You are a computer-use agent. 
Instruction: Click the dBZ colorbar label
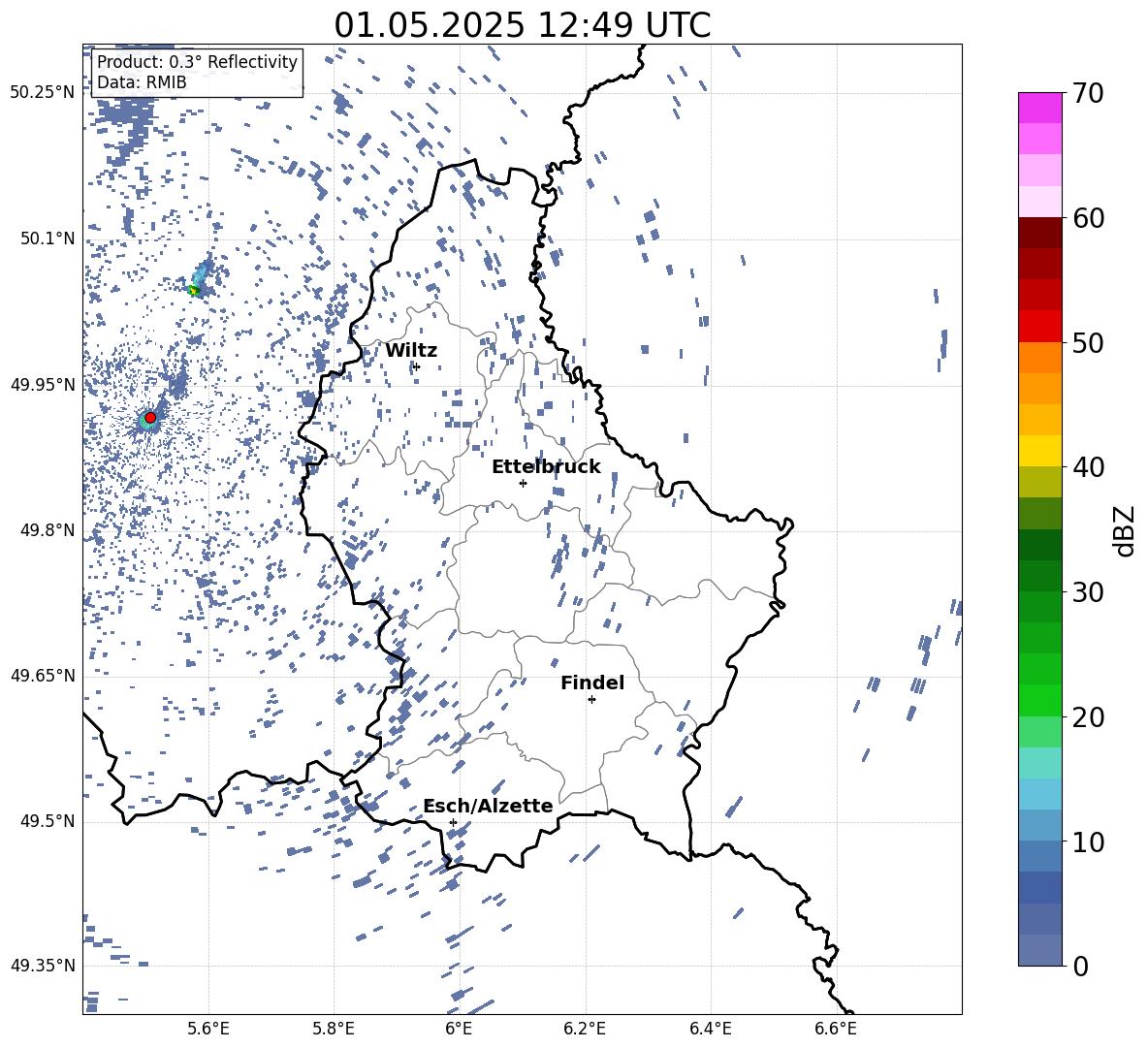tap(1125, 530)
